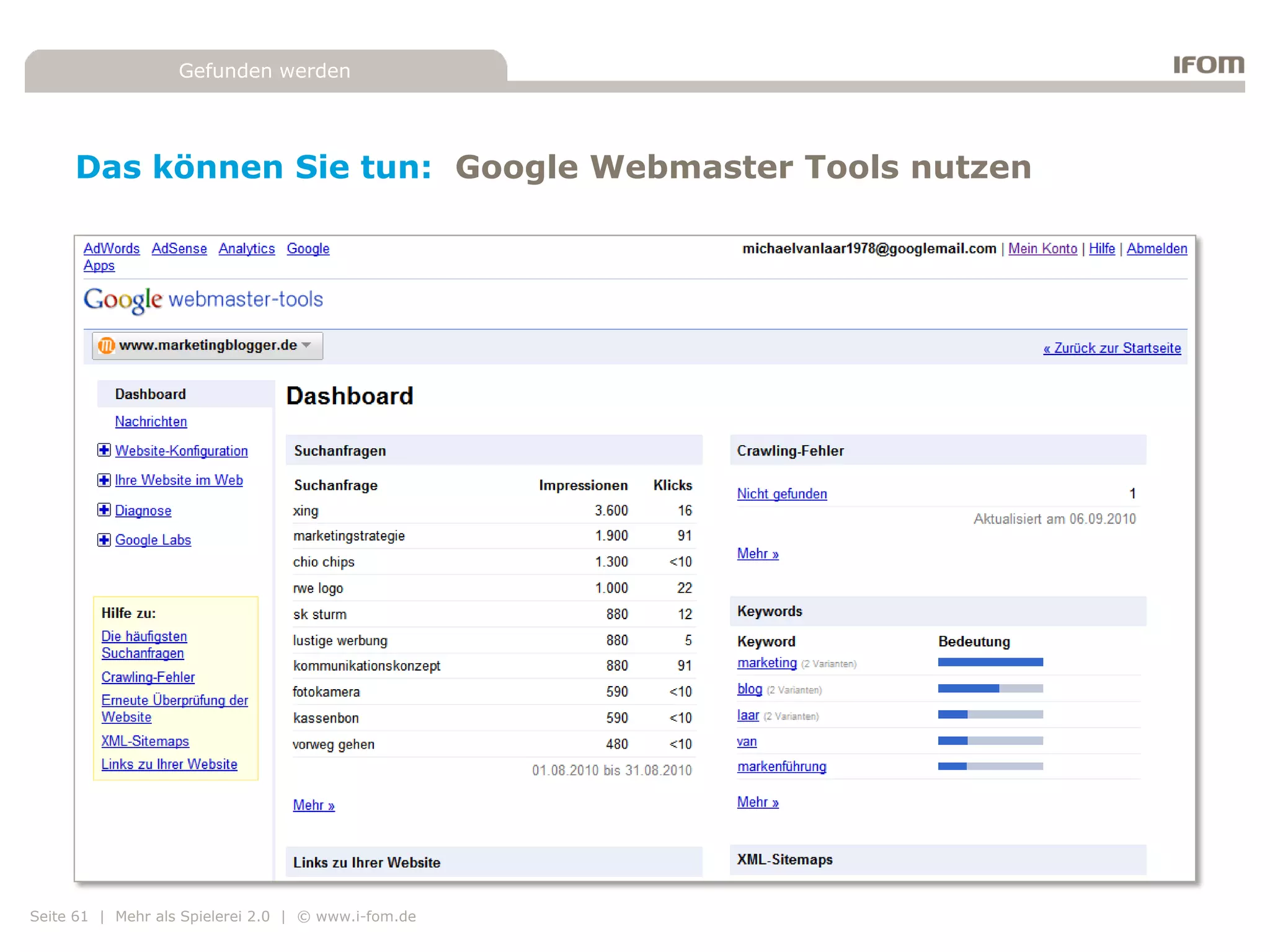Click the marketing Bedeutung bar
1270x952 pixels.
(990, 662)
